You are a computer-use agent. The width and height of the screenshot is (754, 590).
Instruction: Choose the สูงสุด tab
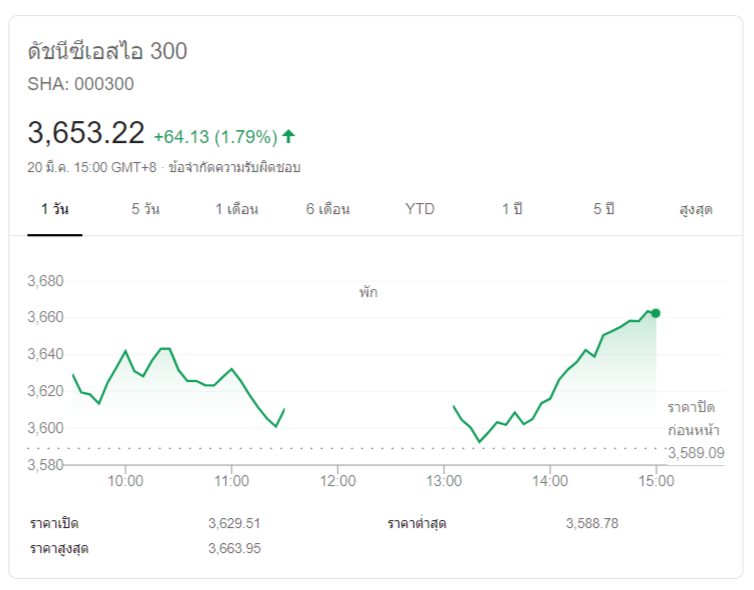[695, 210]
